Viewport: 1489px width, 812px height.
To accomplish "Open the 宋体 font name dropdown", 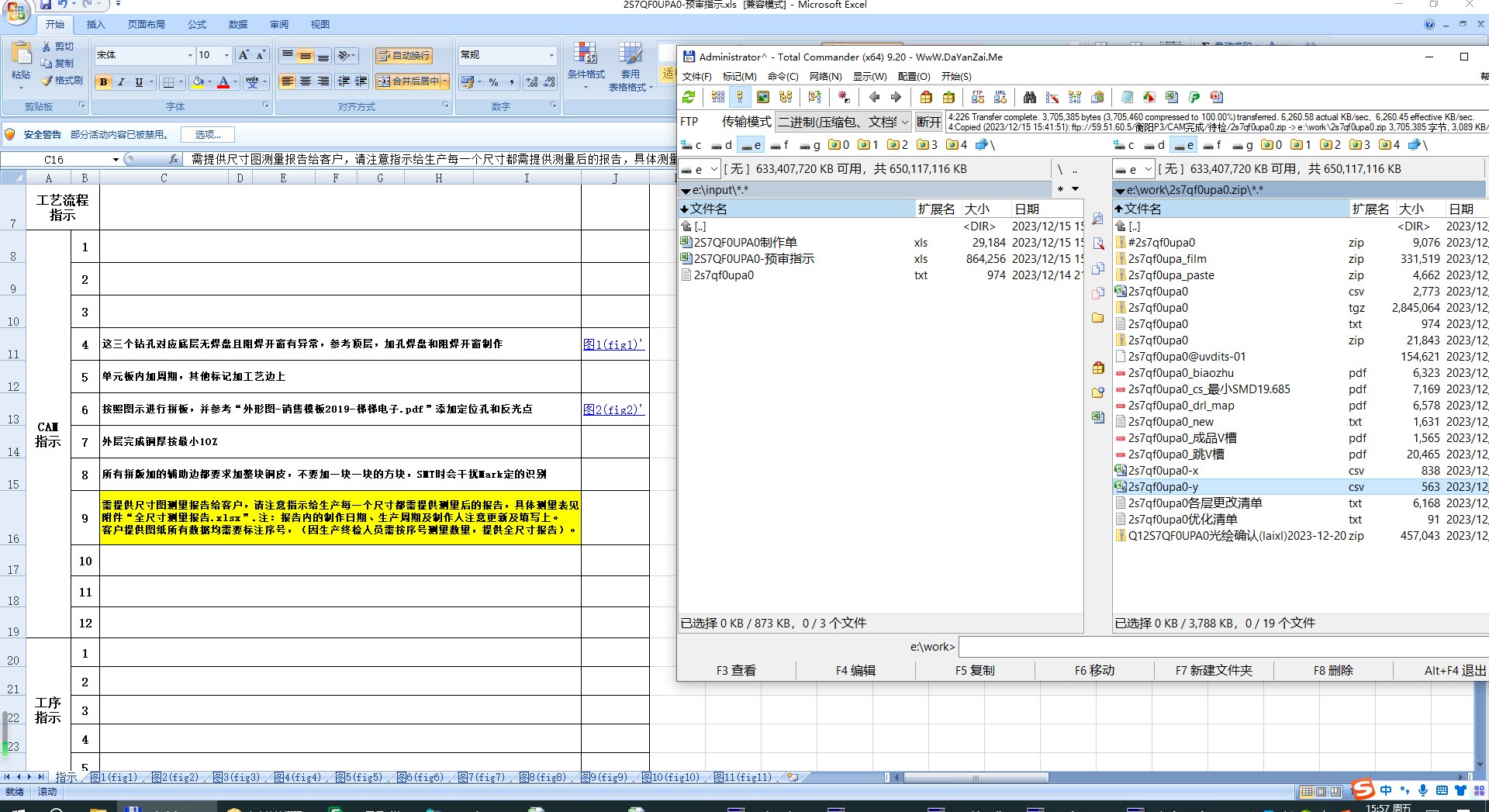I will (x=190, y=55).
